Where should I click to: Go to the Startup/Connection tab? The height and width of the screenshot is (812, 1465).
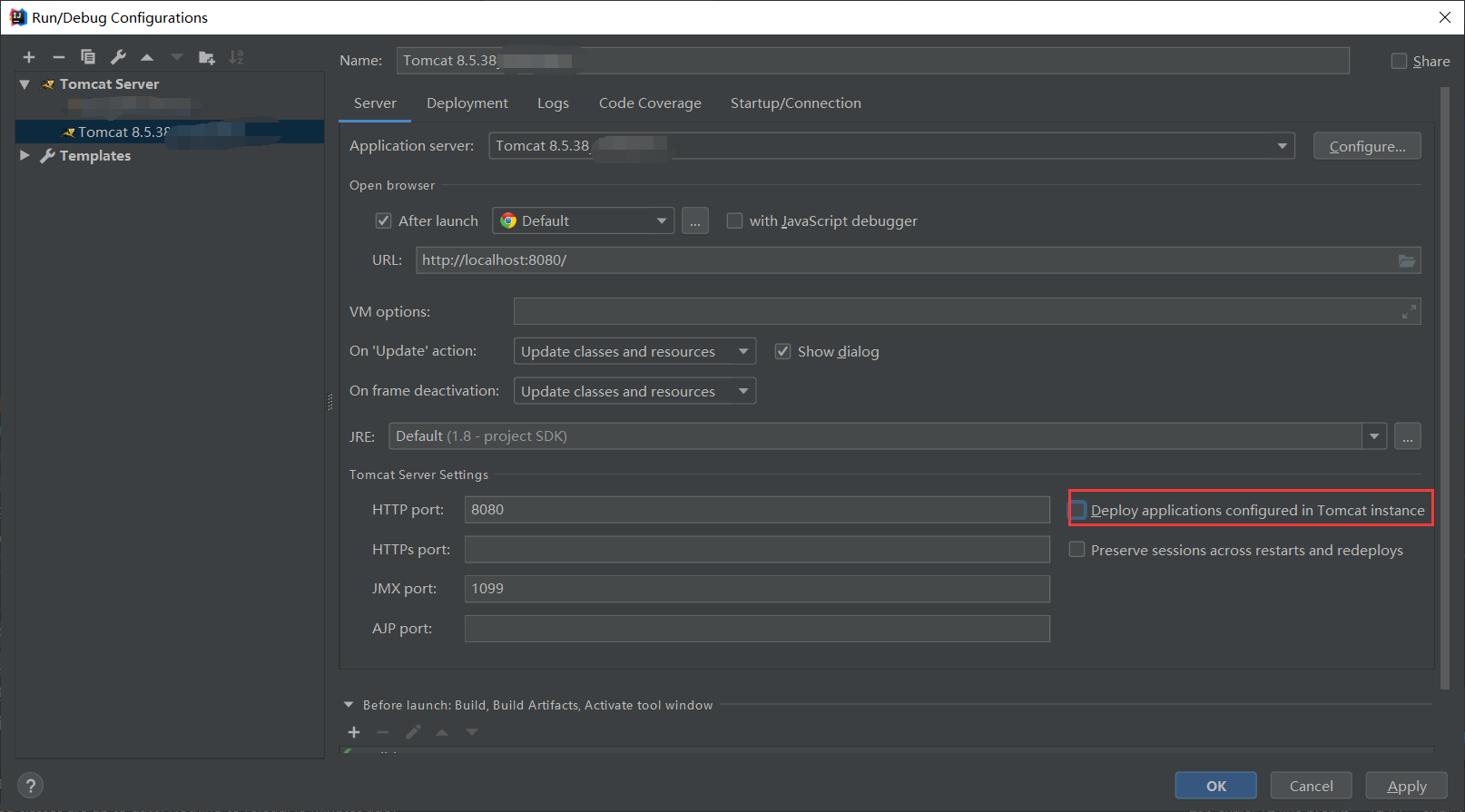(796, 103)
